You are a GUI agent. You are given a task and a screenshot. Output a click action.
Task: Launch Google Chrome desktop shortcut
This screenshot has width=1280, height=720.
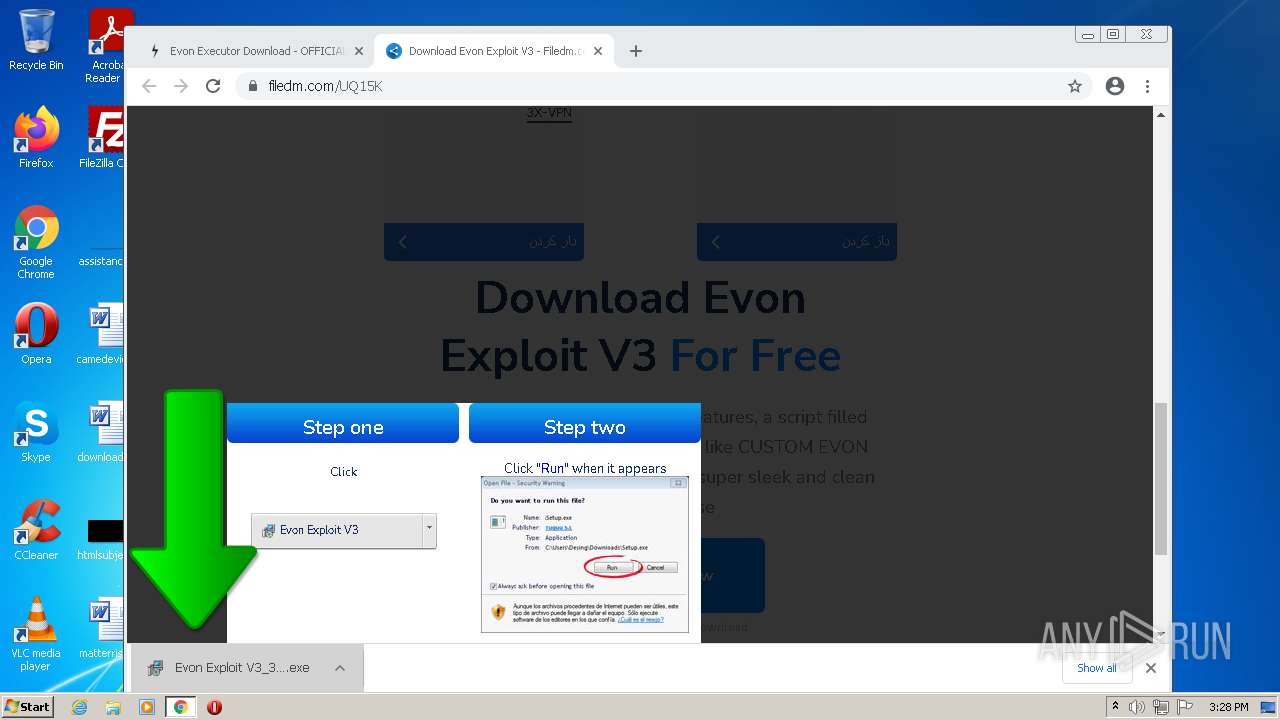[36, 243]
